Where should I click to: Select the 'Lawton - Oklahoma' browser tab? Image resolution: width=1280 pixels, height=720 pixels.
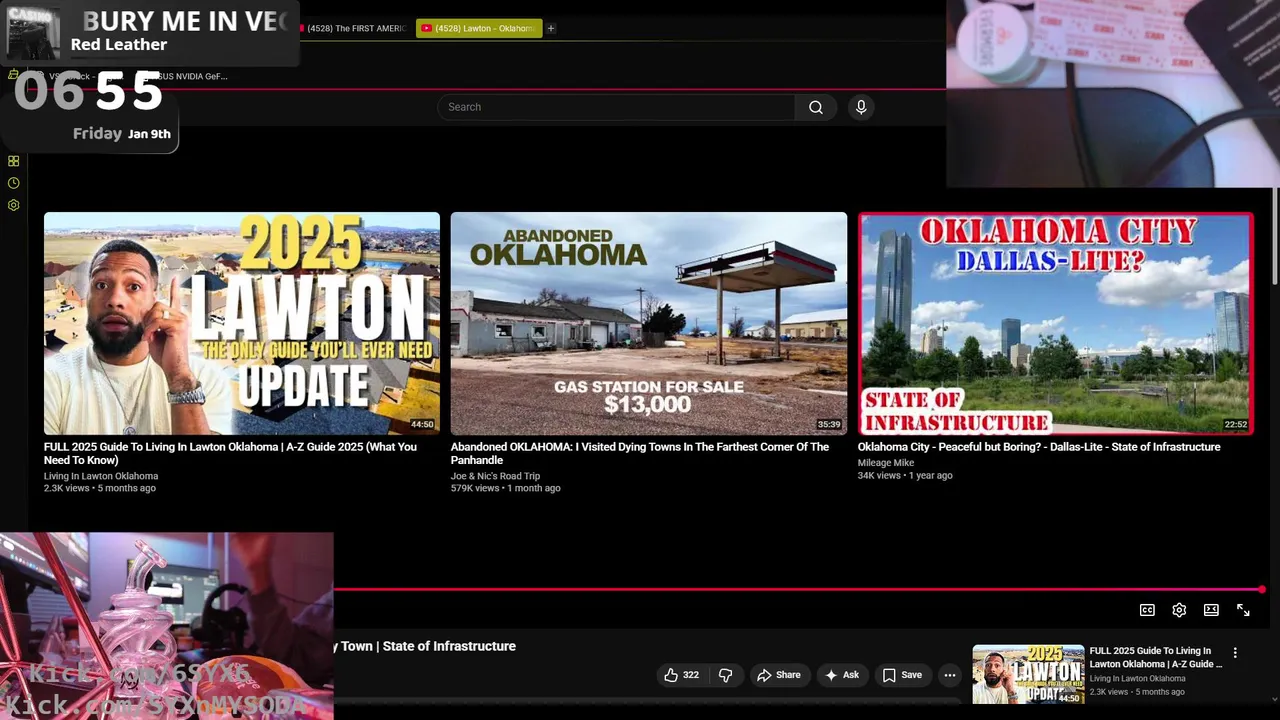(x=479, y=28)
